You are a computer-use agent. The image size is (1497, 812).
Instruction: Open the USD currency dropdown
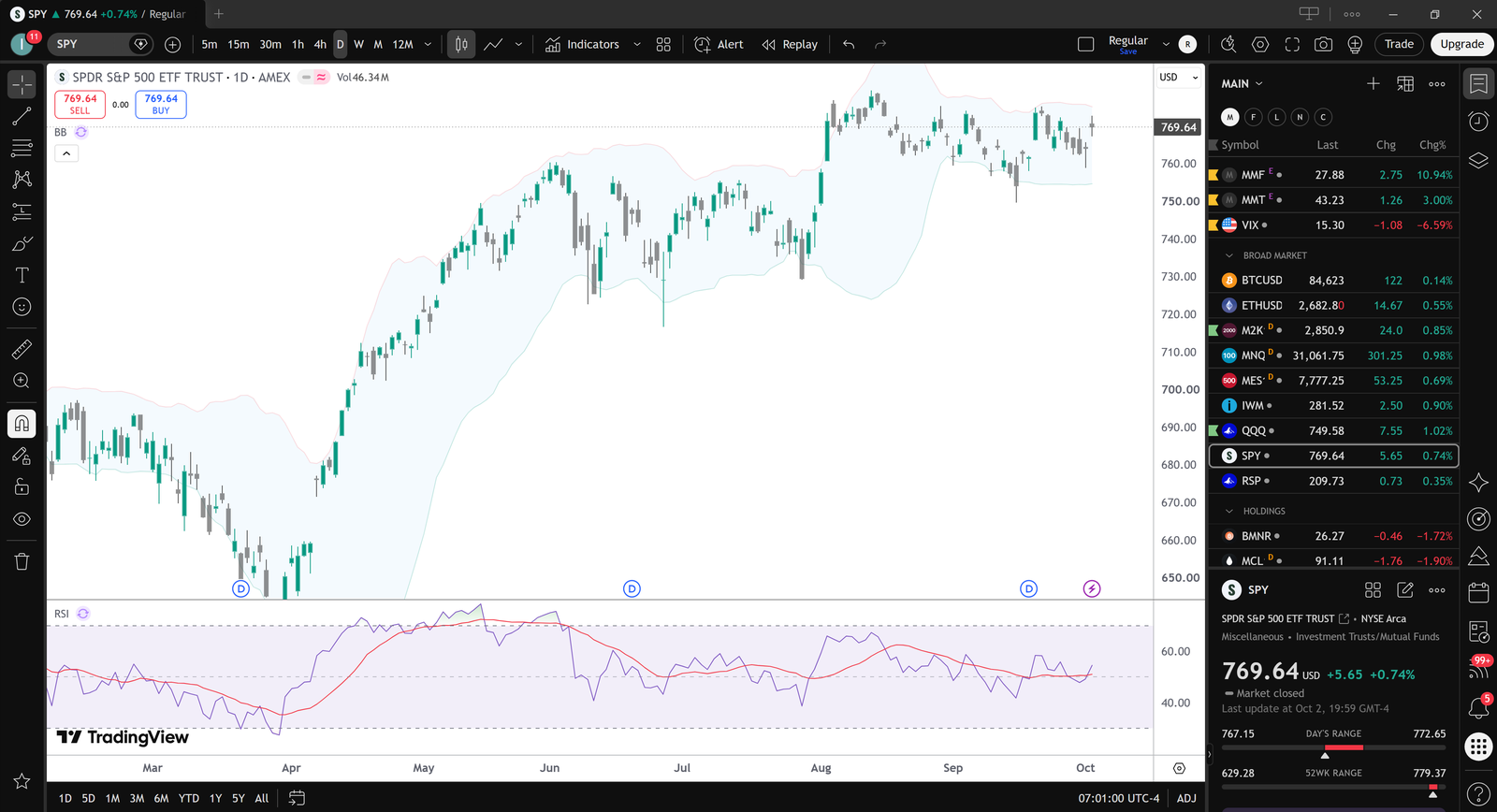(1179, 78)
